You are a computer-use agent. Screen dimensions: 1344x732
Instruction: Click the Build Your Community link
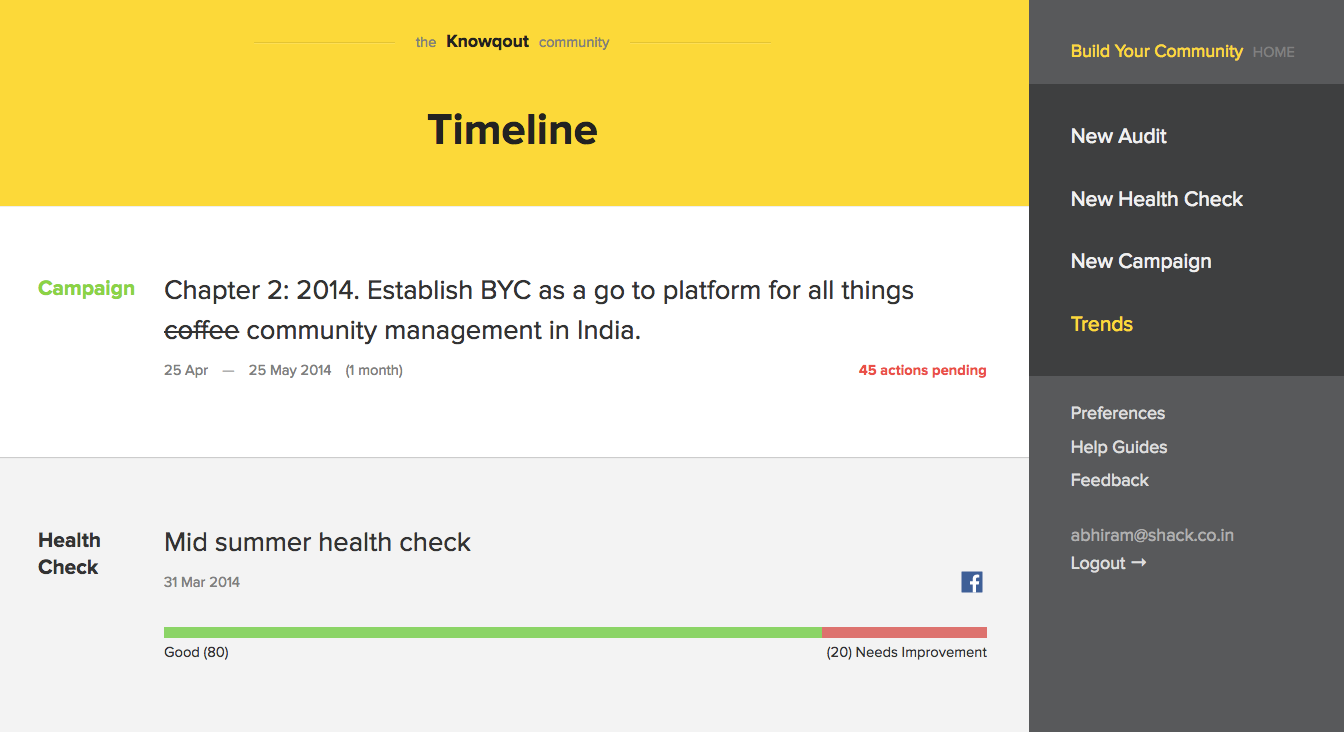(x=1156, y=51)
